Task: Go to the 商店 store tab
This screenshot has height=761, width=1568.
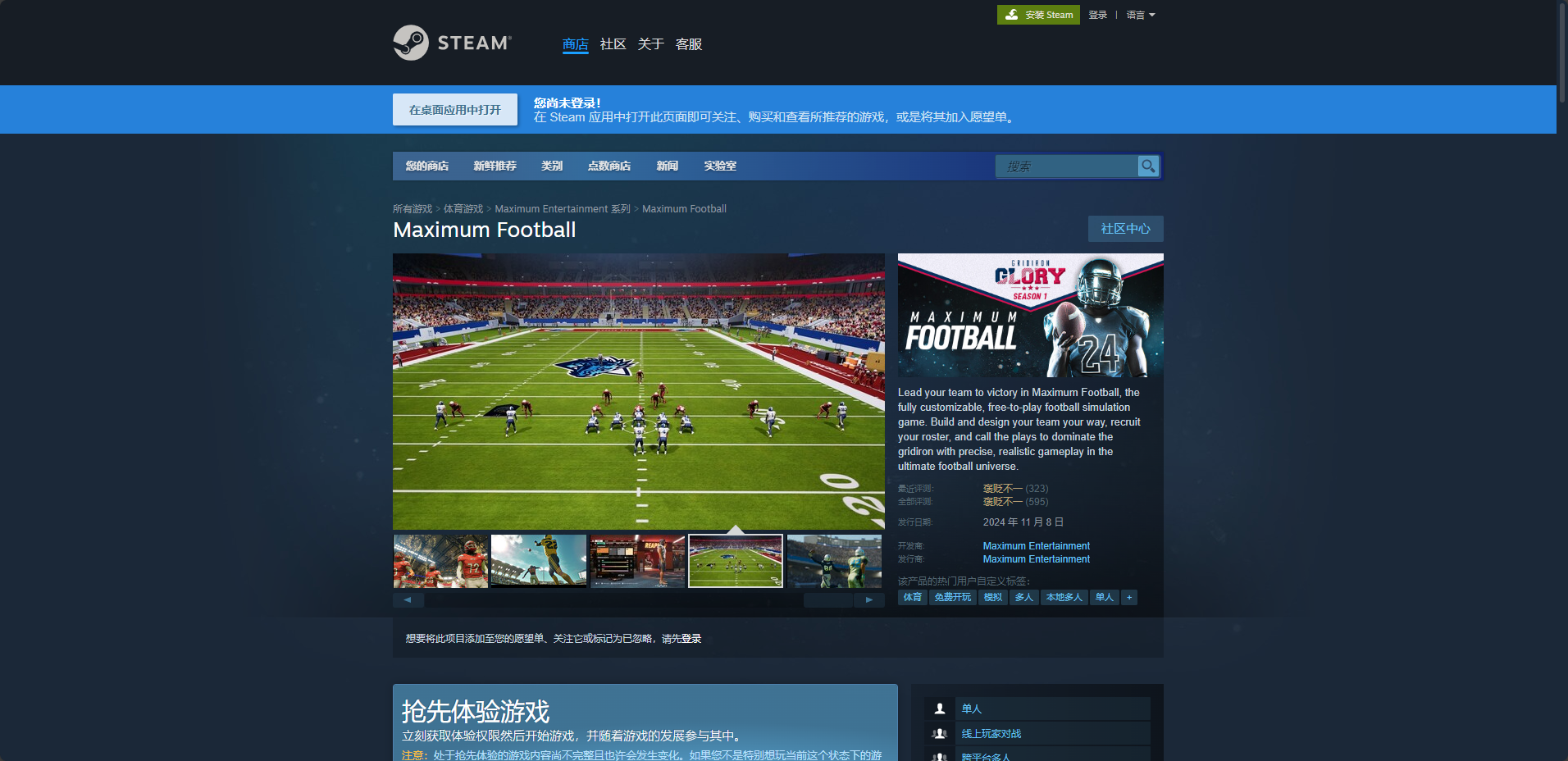Action: pyautogui.click(x=576, y=44)
